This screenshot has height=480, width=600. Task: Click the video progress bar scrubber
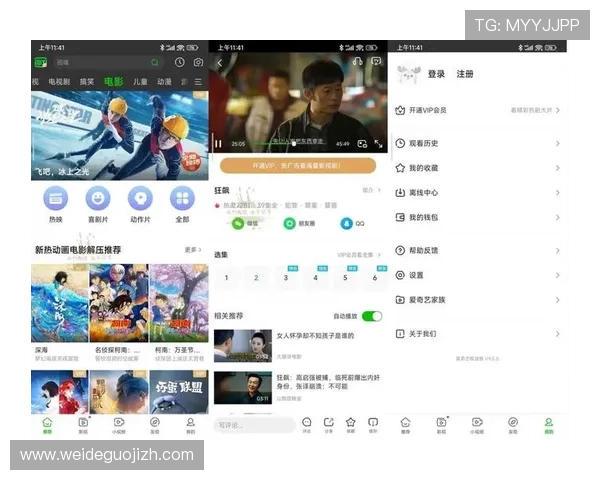[x=294, y=144]
